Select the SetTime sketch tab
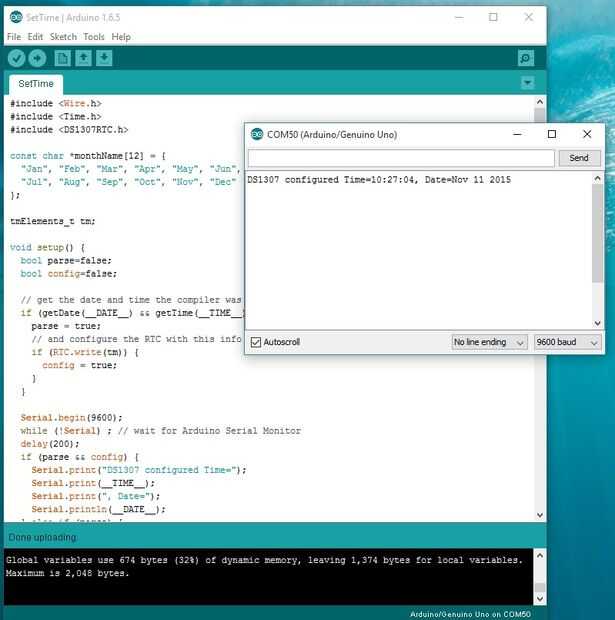Screen dimensions: 615x620 [36, 84]
